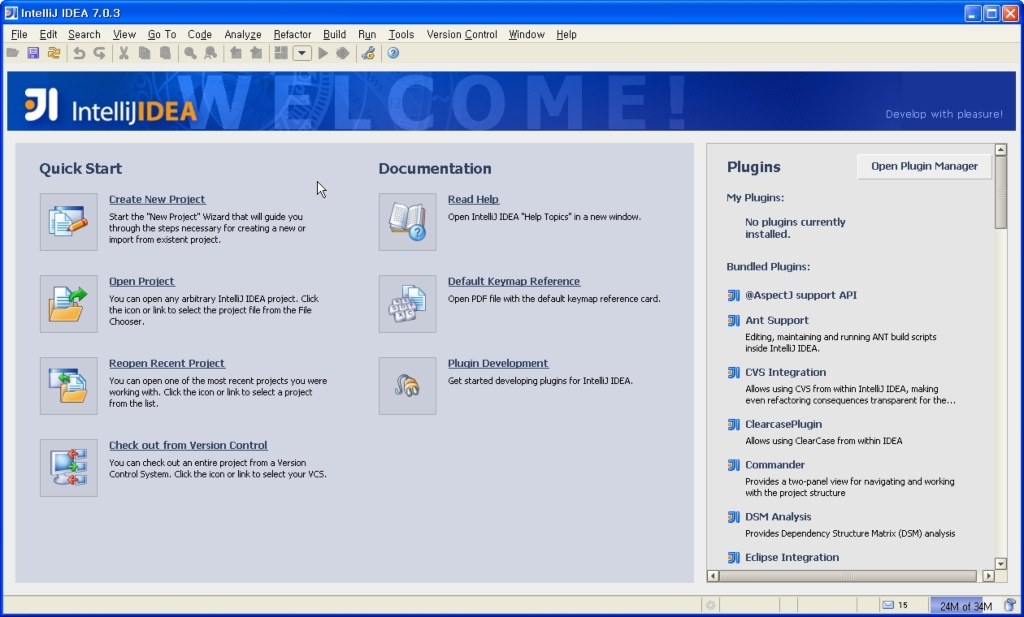1024x617 pixels.
Task: Click the Plugins panel vertical scrollbar thumb
Action: (x=1000, y=193)
